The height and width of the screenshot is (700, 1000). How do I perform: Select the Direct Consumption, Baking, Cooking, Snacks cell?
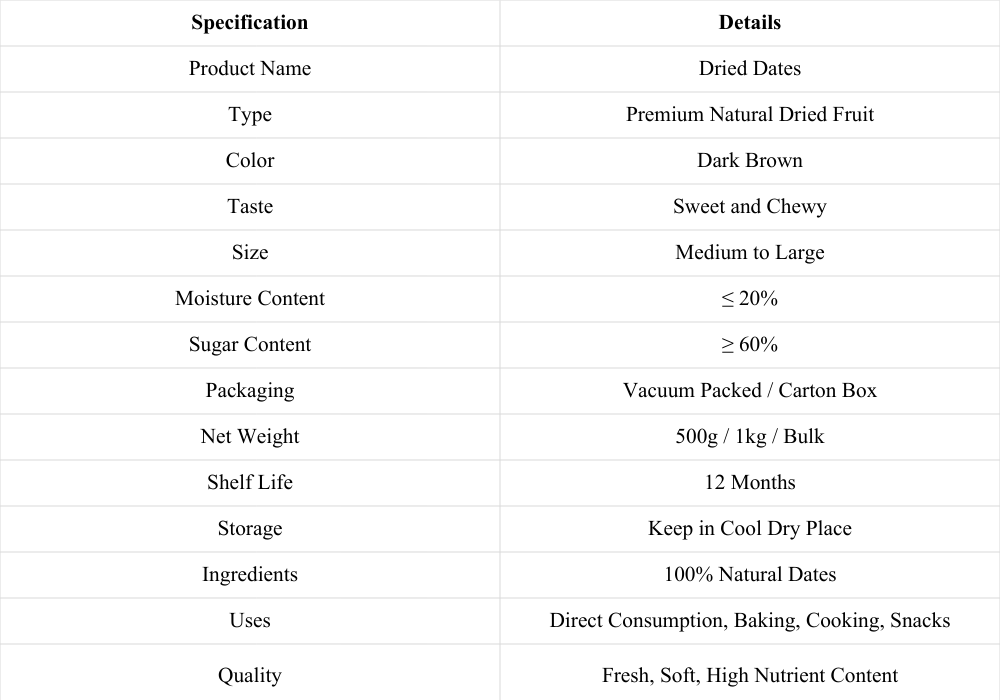[749, 620]
